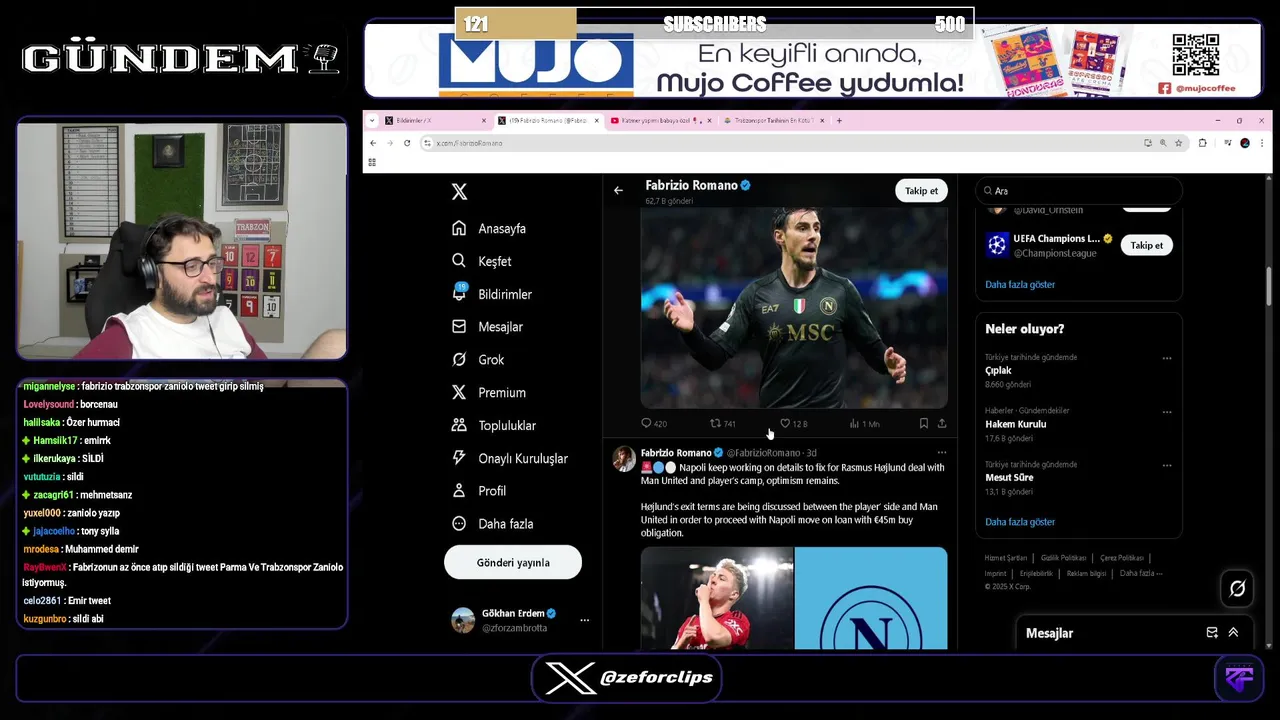
Task: Click the Profil person icon
Action: [x=459, y=491]
